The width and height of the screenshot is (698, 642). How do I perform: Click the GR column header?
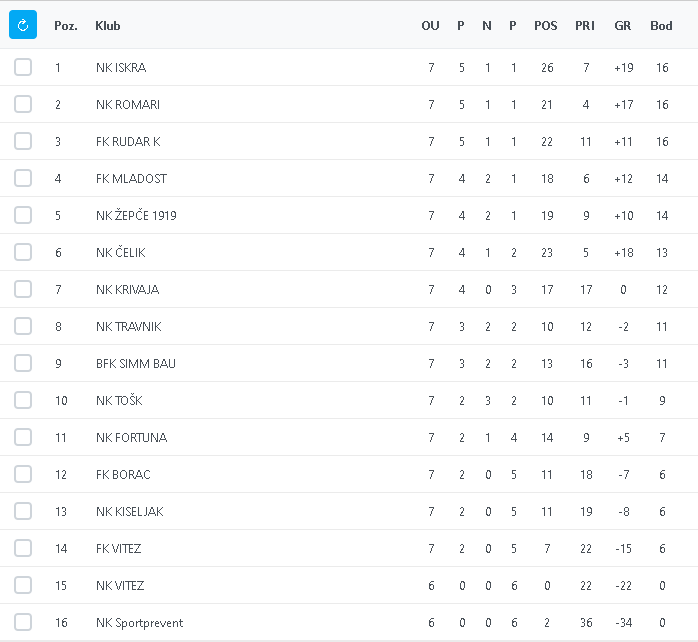pos(623,26)
